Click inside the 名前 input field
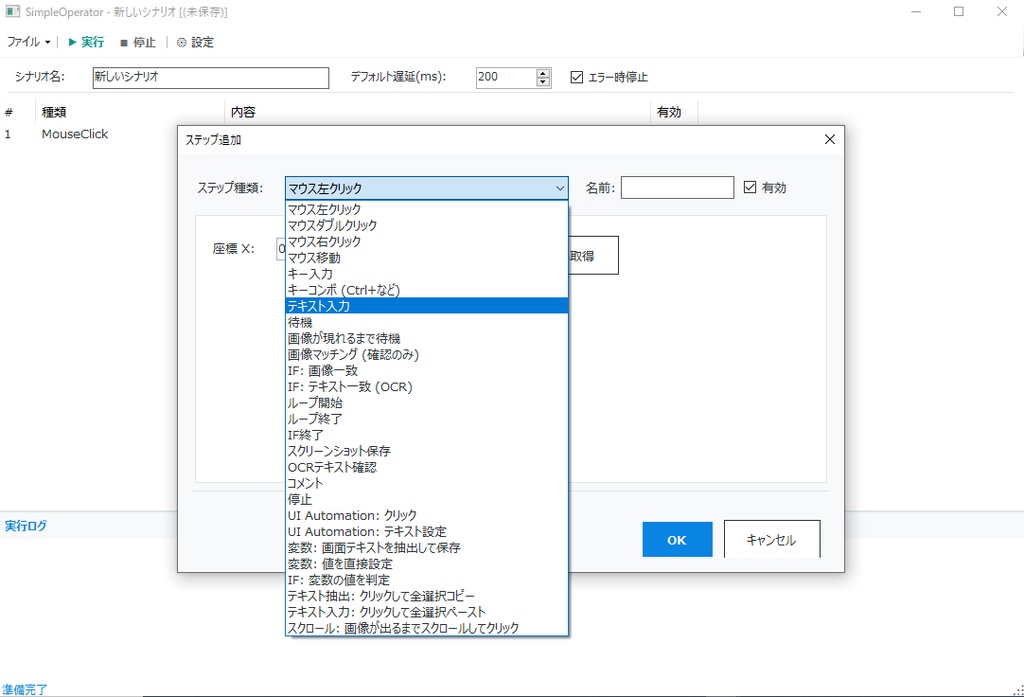Screen dimensions: 1024x697 coord(677,187)
